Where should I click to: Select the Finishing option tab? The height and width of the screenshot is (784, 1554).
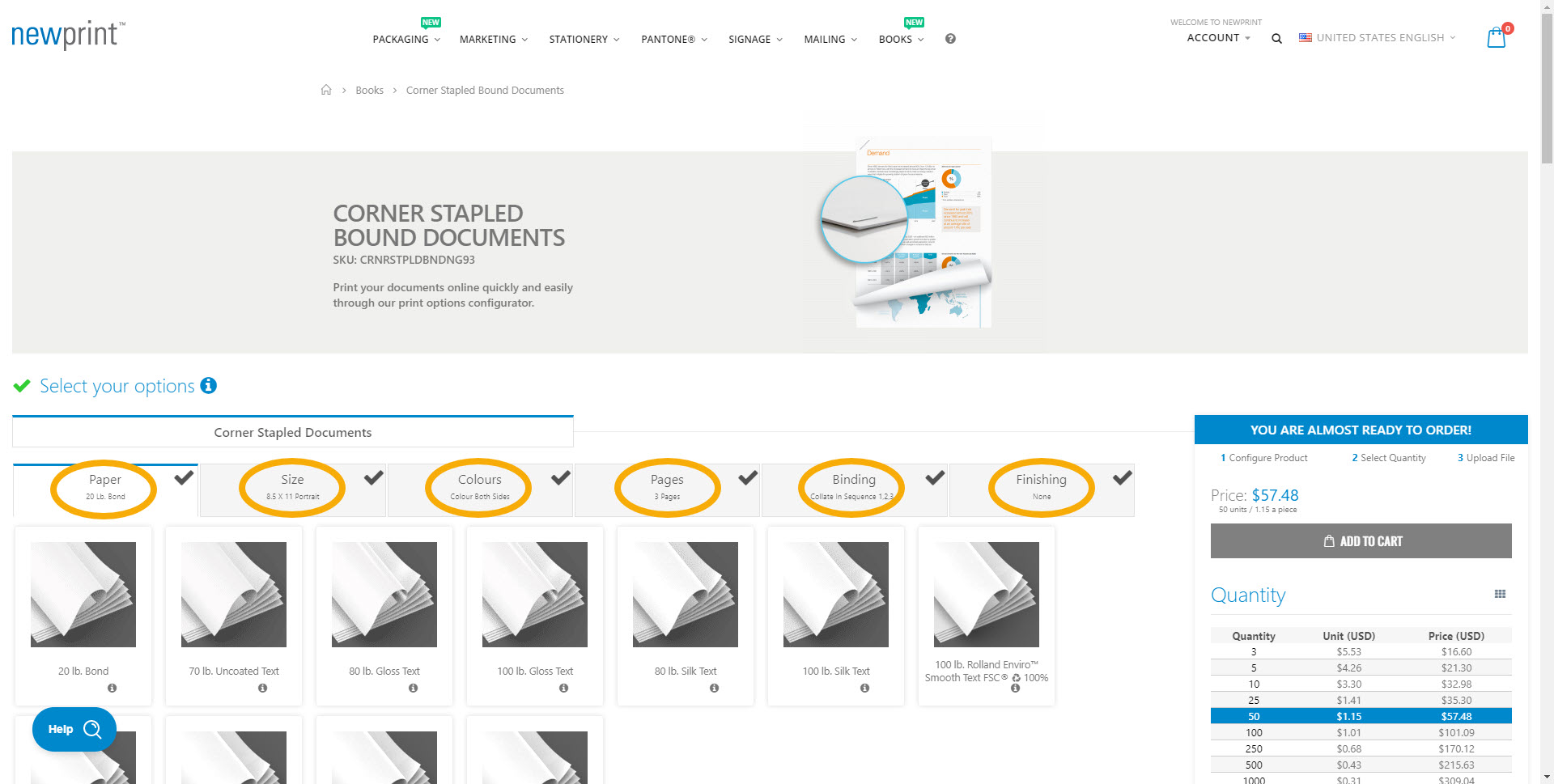[x=1042, y=489]
